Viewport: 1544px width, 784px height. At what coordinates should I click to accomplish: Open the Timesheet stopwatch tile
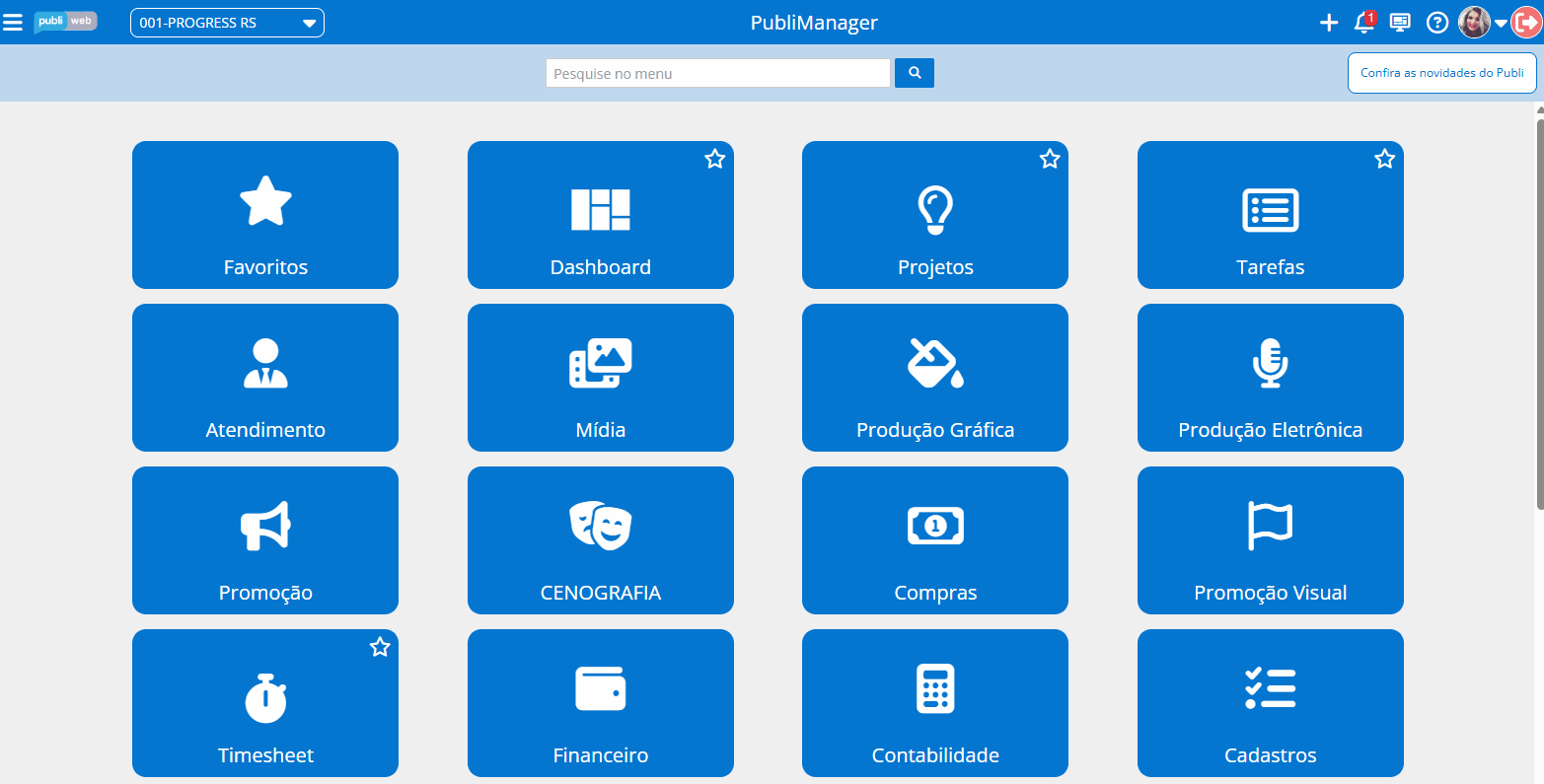click(x=265, y=703)
